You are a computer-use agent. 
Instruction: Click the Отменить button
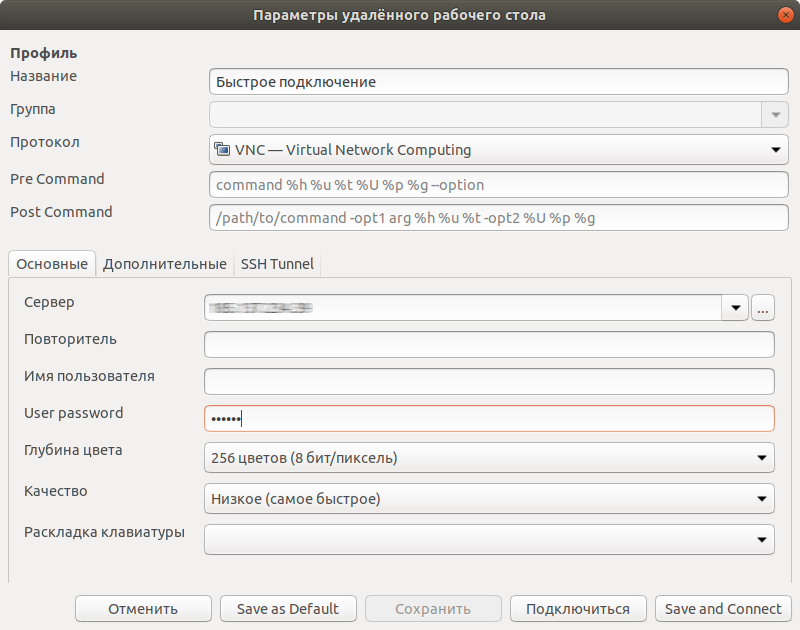click(x=143, y=609)
